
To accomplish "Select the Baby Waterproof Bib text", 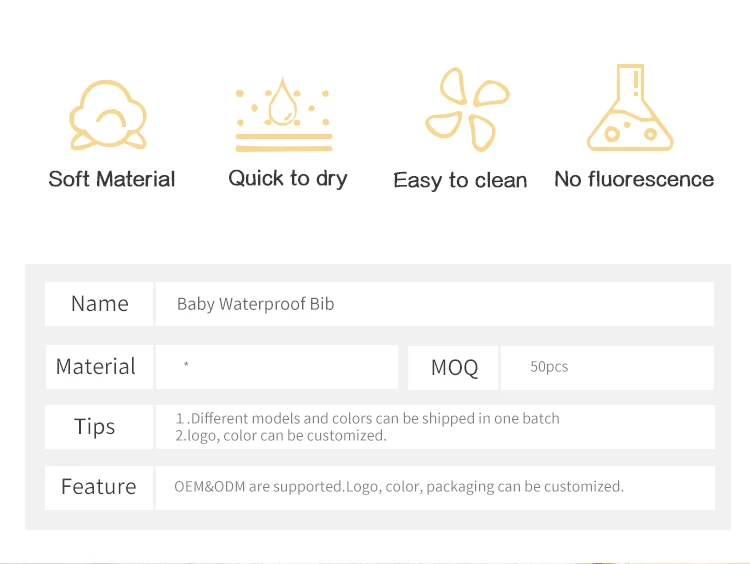I will [x=255, y=304].
